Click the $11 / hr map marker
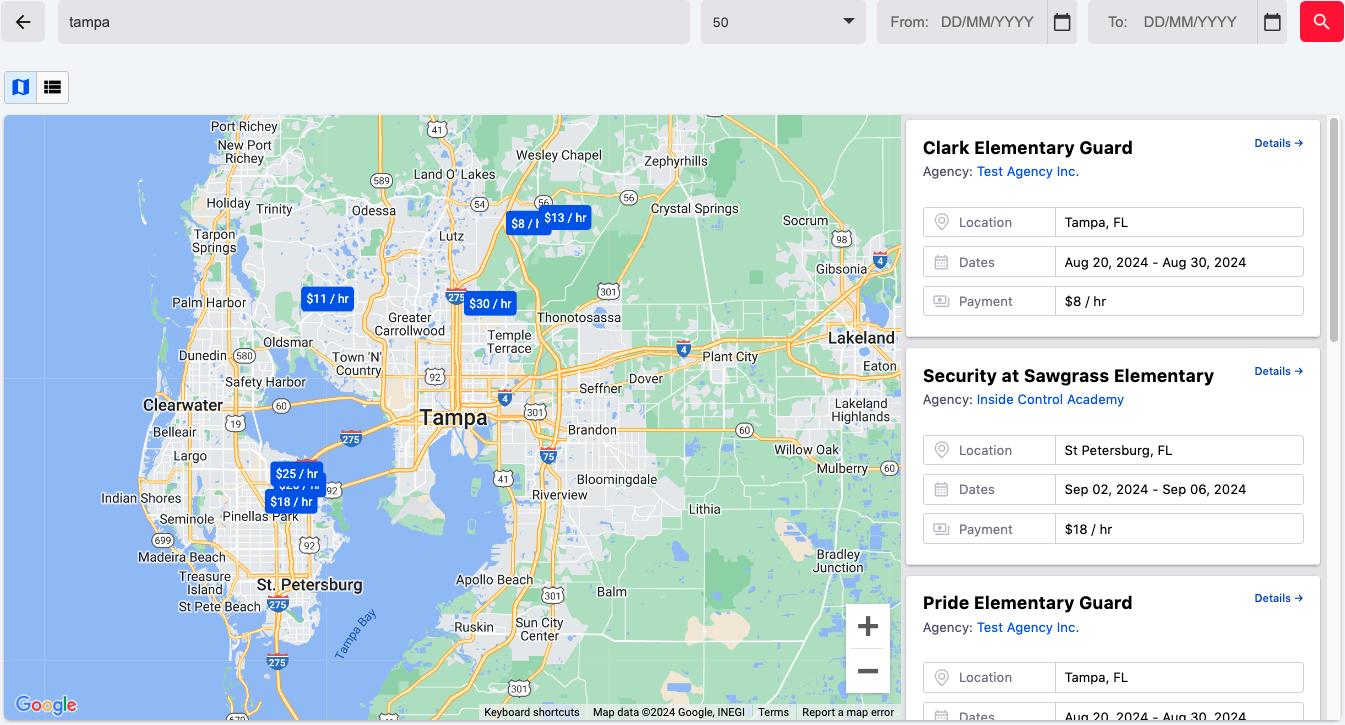1345x725 pixels. (328, 299)
